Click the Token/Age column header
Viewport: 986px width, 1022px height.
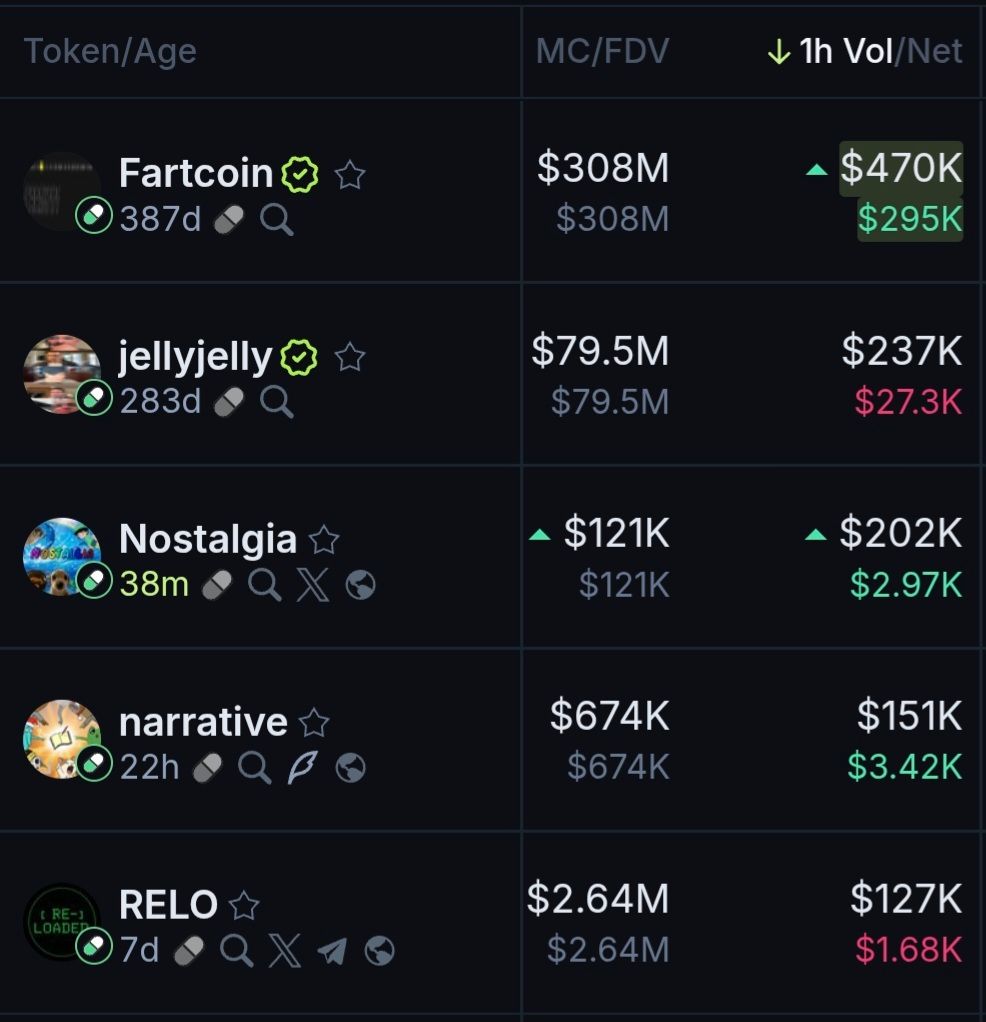[110, 52]
